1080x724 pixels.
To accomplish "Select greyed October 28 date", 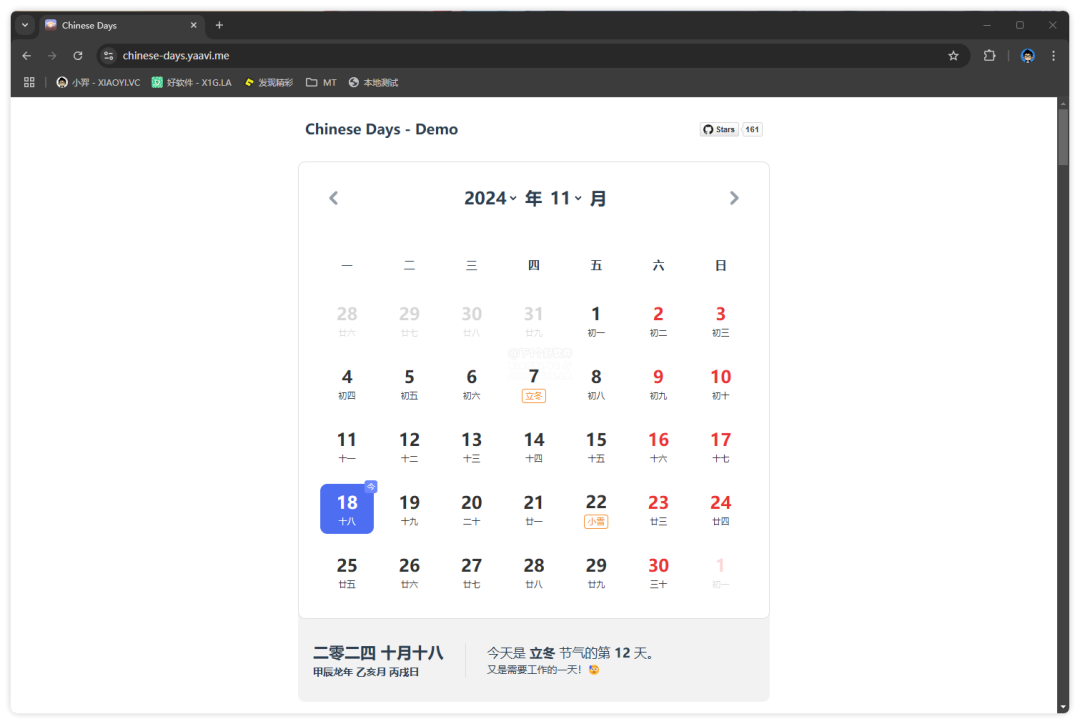I will point(347,321).
